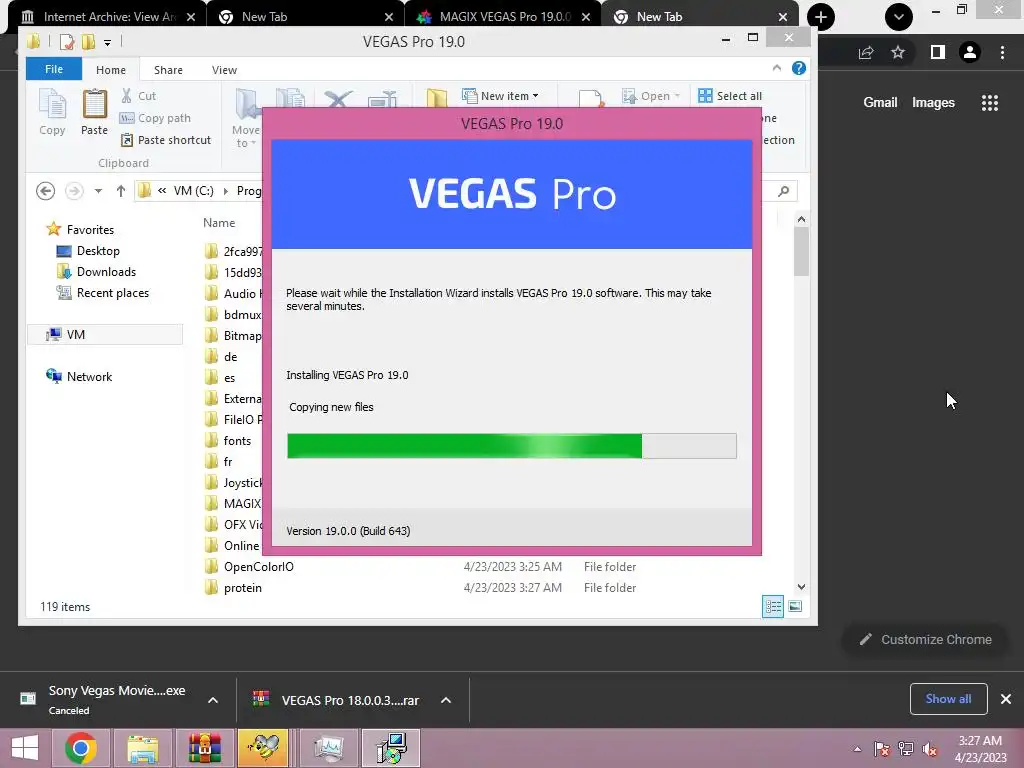Open Customize quick access toolbar arrow
This screenshot has height=768, width=1024.
[107, 42]
